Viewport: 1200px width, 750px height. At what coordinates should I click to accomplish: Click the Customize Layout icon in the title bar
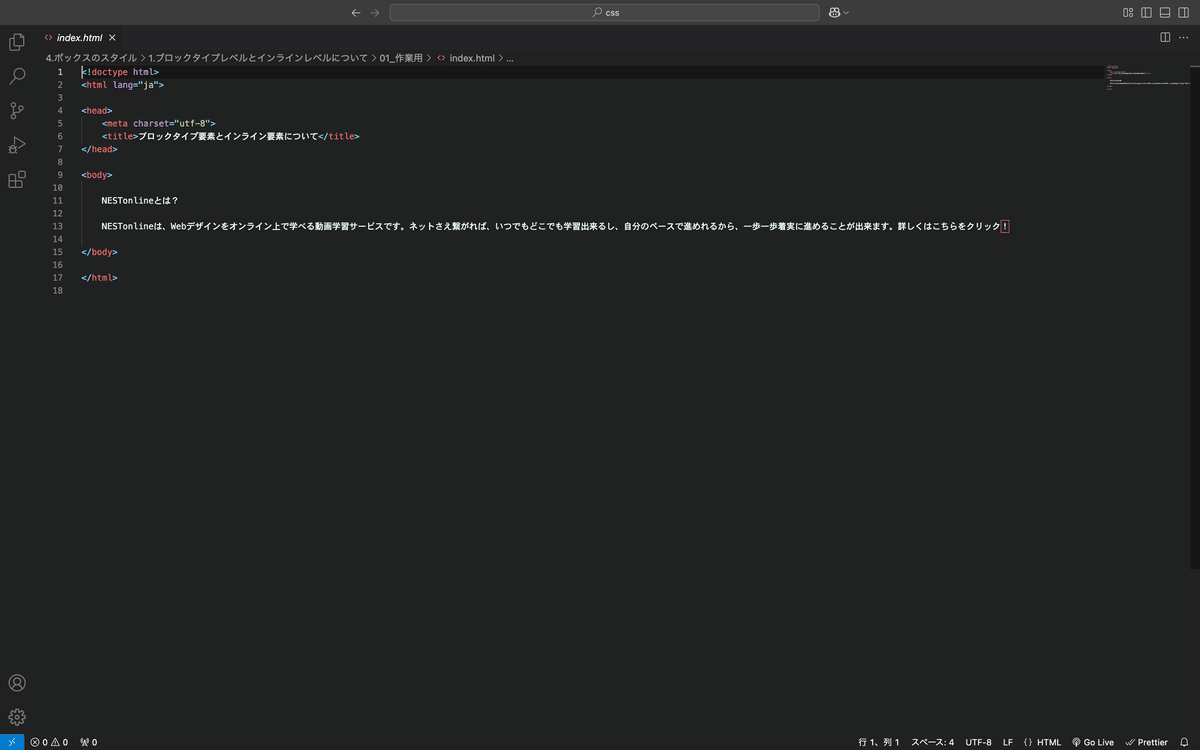1126,12
